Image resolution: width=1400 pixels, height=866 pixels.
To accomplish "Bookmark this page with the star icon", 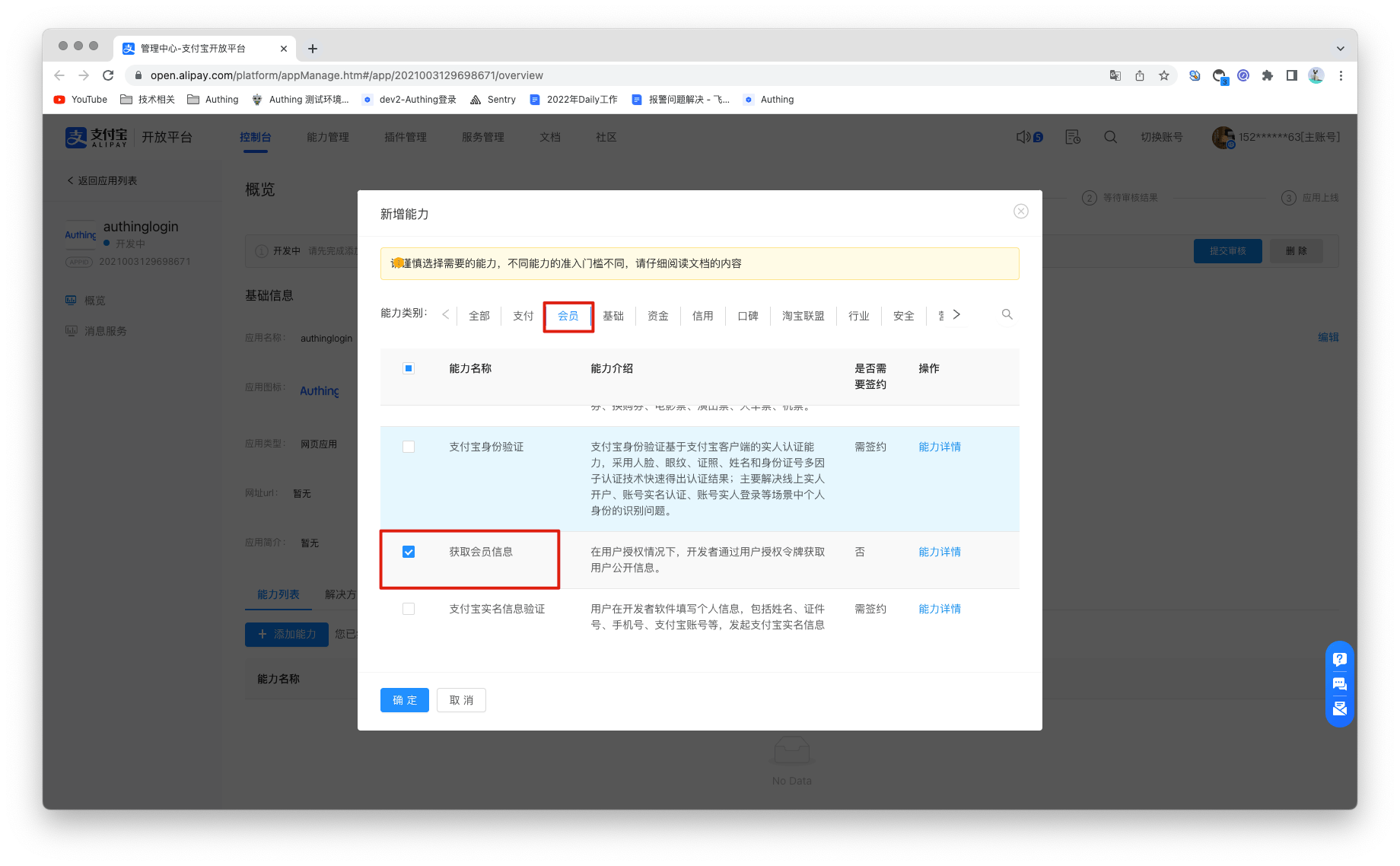I will point(1163,75).
